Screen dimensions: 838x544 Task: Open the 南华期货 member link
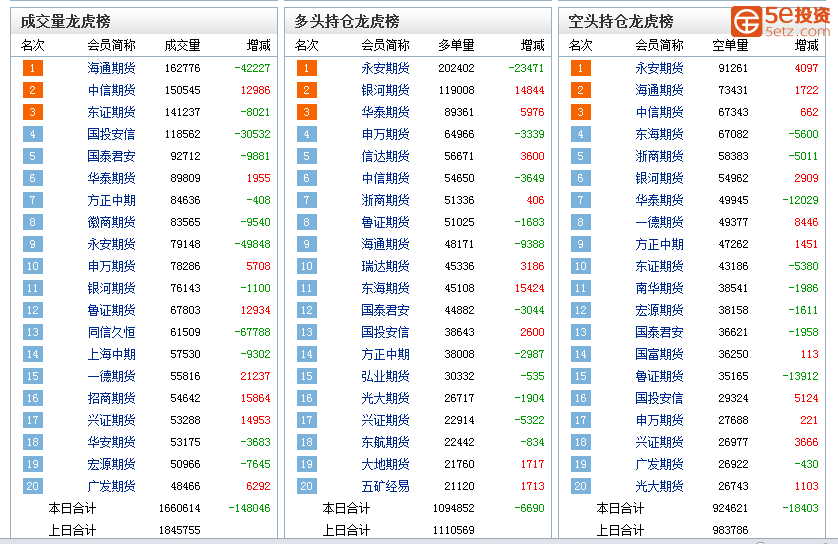coord(659,288)
